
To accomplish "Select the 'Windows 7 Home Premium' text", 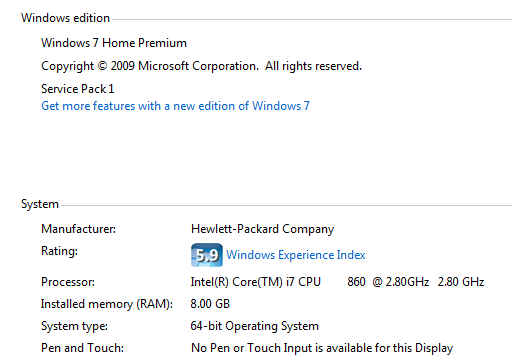I will [x=114, y=43].
